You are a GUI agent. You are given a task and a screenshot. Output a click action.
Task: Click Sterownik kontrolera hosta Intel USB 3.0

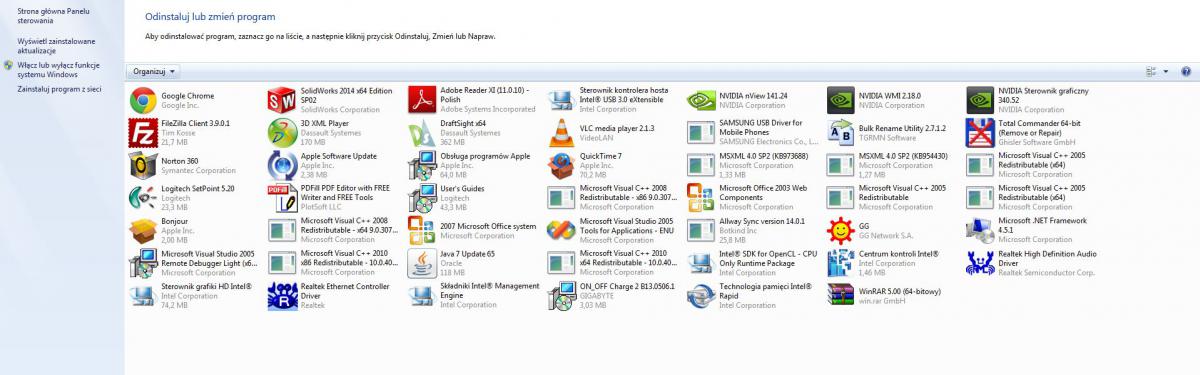click(613, 100)
